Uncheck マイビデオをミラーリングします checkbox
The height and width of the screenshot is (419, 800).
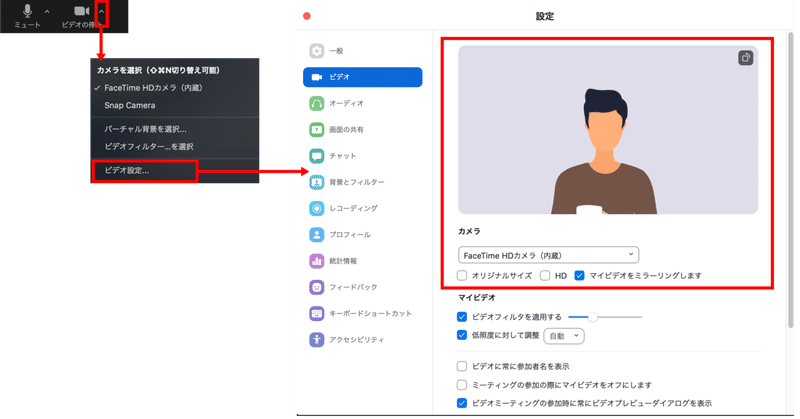(x=580, y=276)
